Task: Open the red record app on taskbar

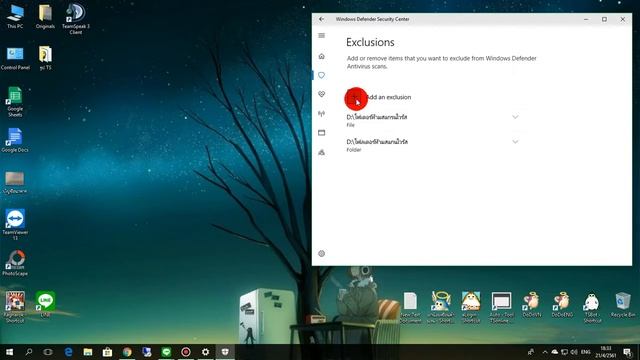Action: [186, 352]
